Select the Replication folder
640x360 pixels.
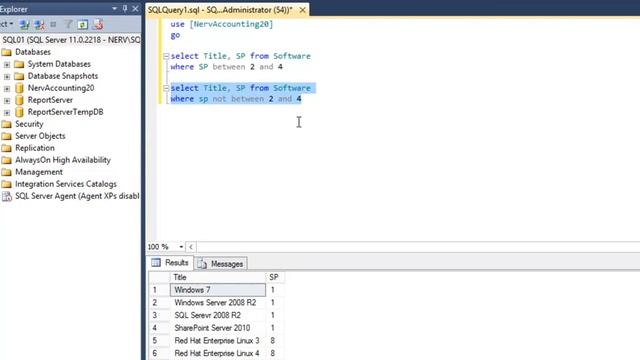tap(35, 148)
